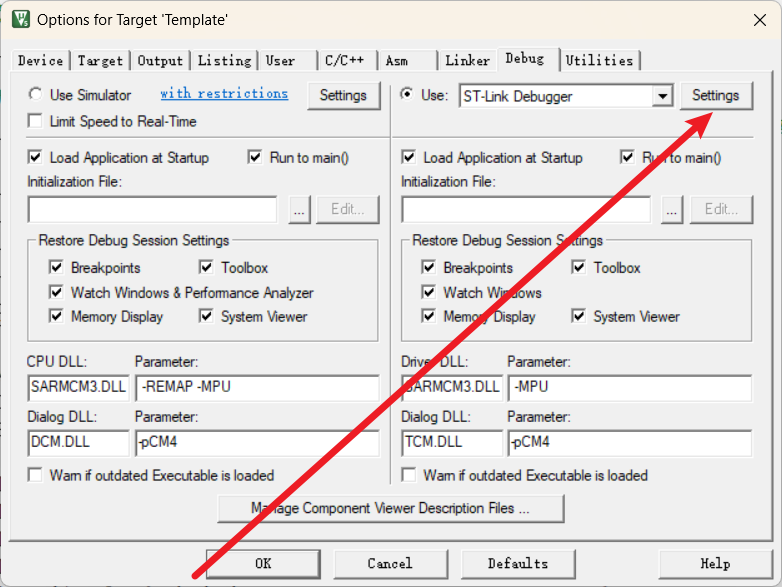The image size is (782, 587).
Task: Toggle simulator System Viewer checkbox
Action: 206,316
